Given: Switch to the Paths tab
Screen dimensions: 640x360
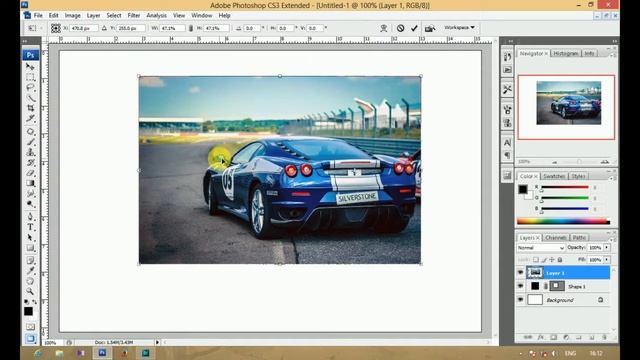Looking at the screenshot, I should pyautogui.click(x=579, y=238).
